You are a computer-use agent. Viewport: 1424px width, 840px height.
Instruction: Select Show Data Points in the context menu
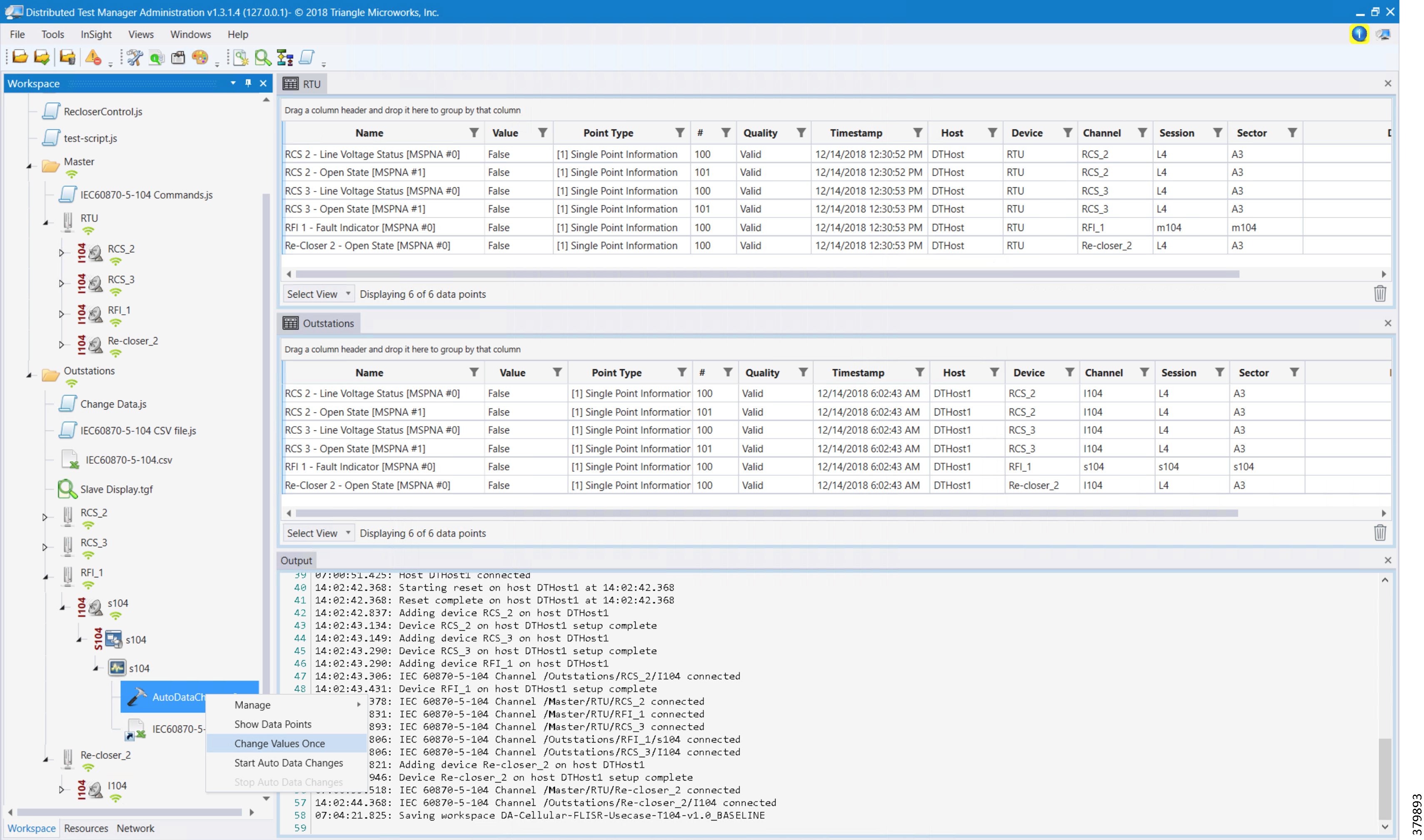click(287, 724)
